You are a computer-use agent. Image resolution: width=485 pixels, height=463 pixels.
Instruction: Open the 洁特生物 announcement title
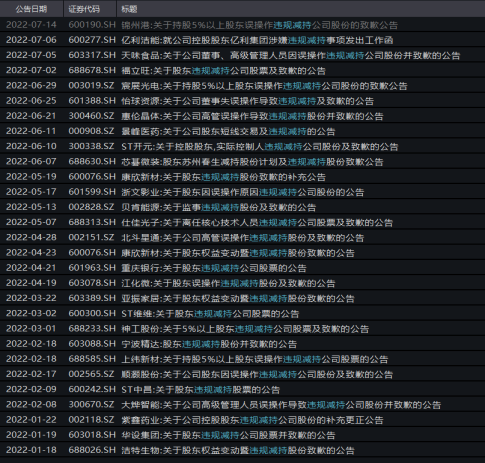pos(238,451)
